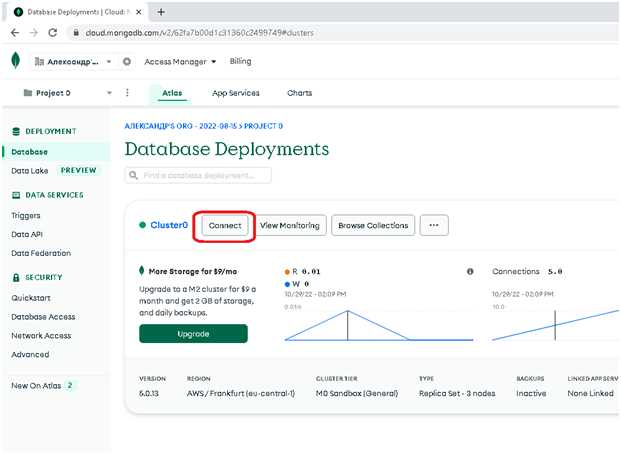
Task: Click the Connections chart
Action: click(555, 325)
